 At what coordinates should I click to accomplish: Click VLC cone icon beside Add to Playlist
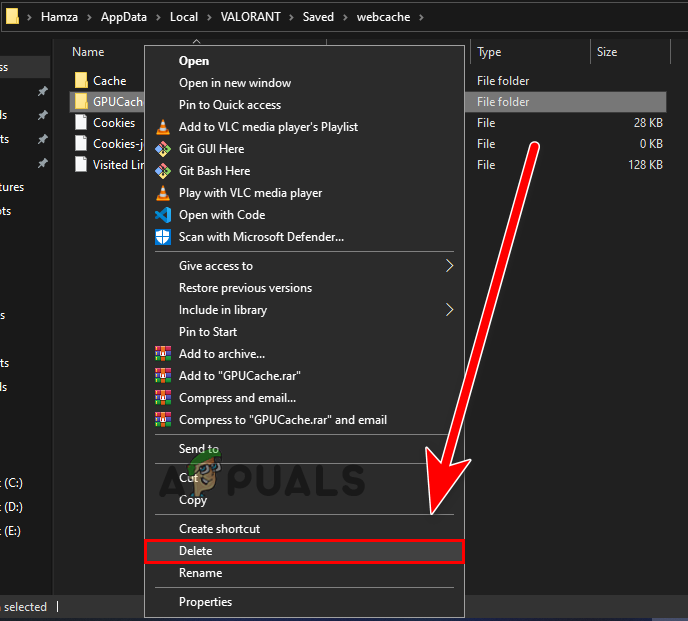click(x=163, y=127)
